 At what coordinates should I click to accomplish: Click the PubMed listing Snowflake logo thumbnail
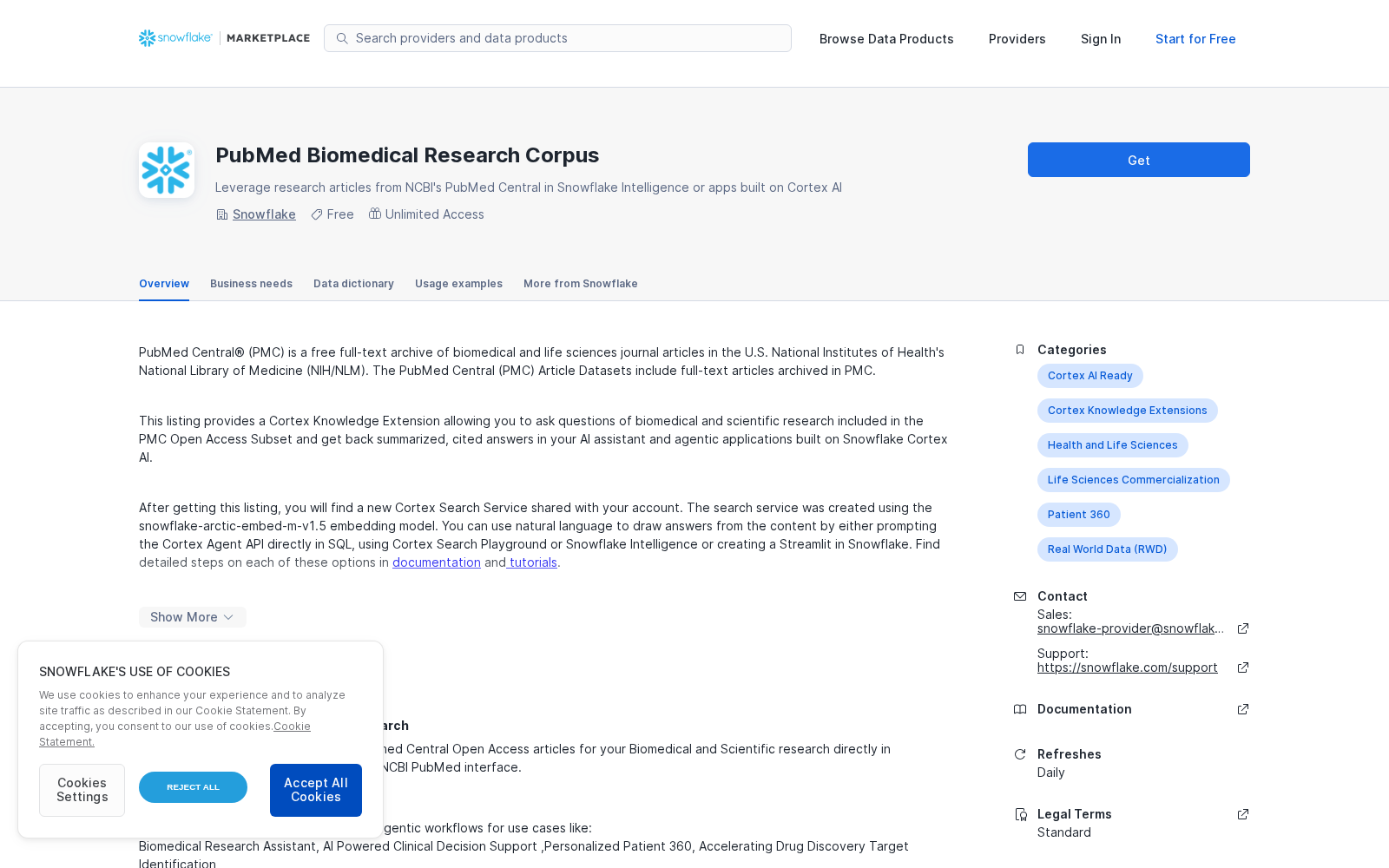pyautogui.click(x=167, y=170)
